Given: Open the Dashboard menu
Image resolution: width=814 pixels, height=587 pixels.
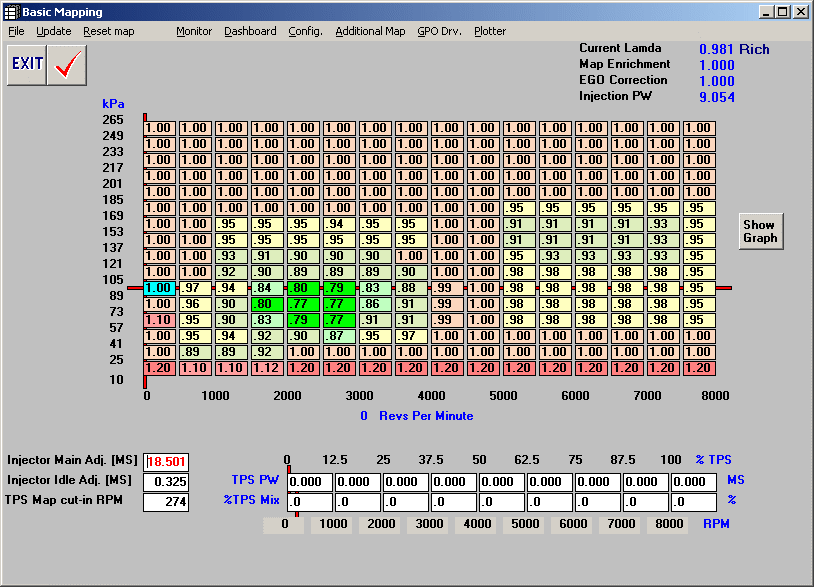Looking at the screenshot, I should click(x=250, y=31).
